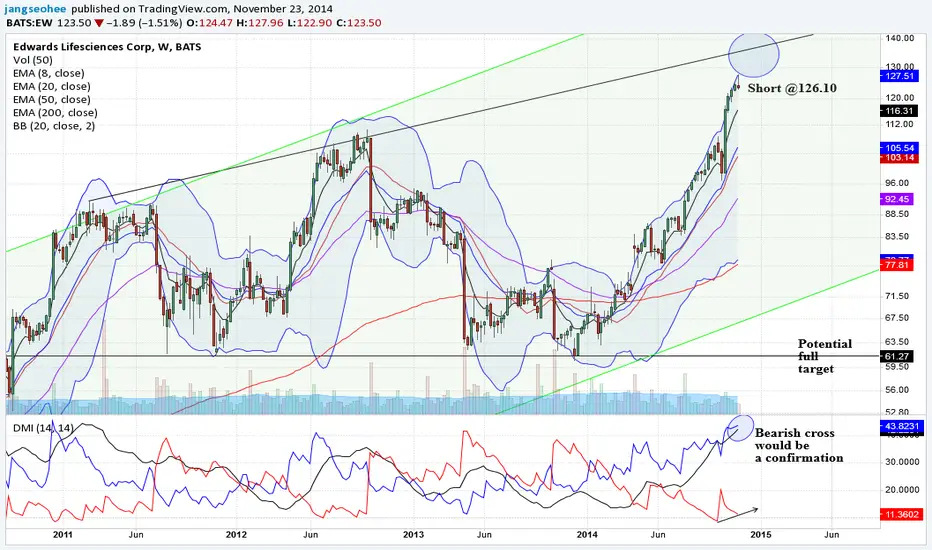
Task: Click the 103.14 red price tag
Action: tap(899, 158)
